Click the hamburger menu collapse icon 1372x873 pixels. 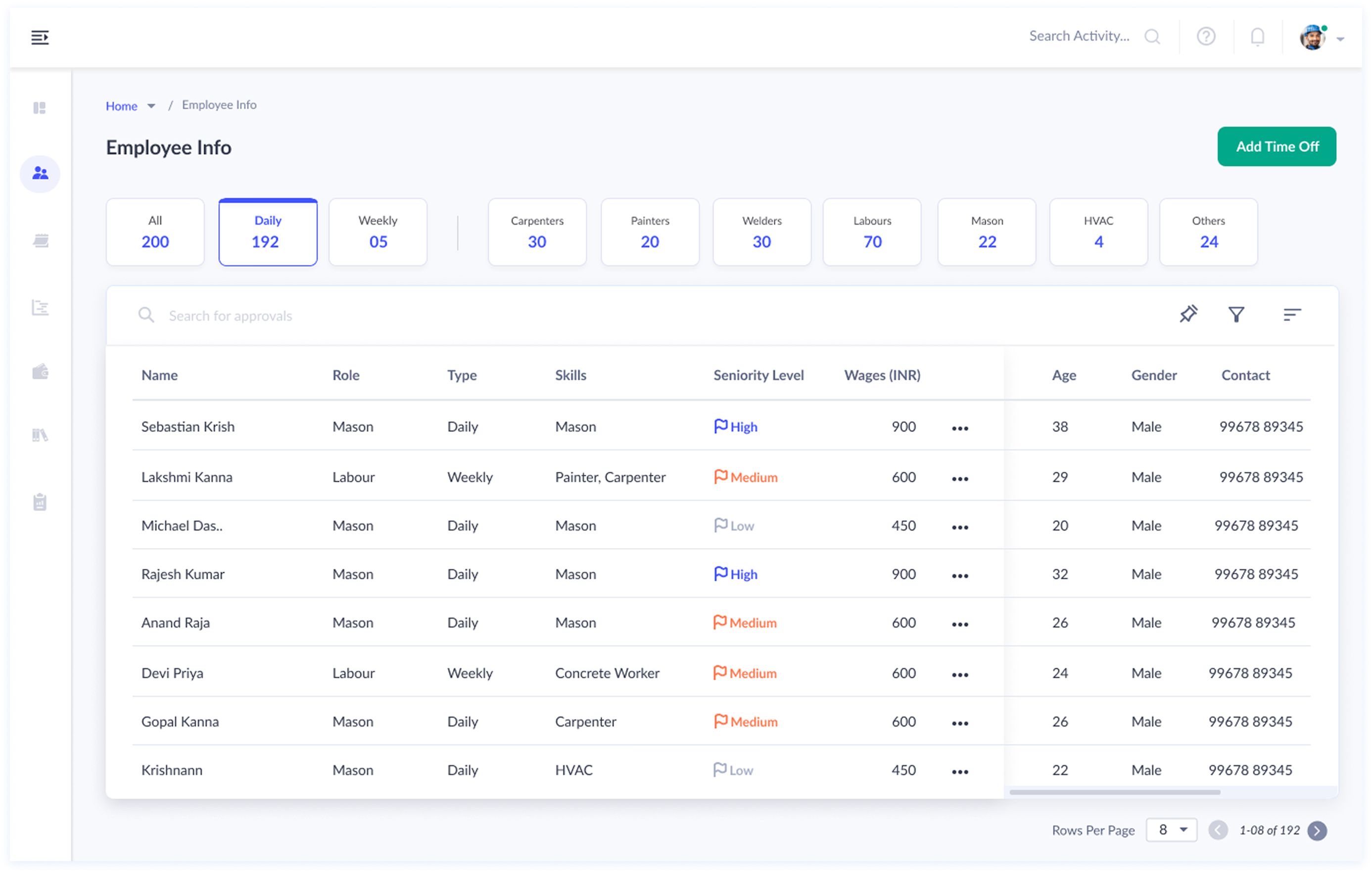click(x=39, y=38)
